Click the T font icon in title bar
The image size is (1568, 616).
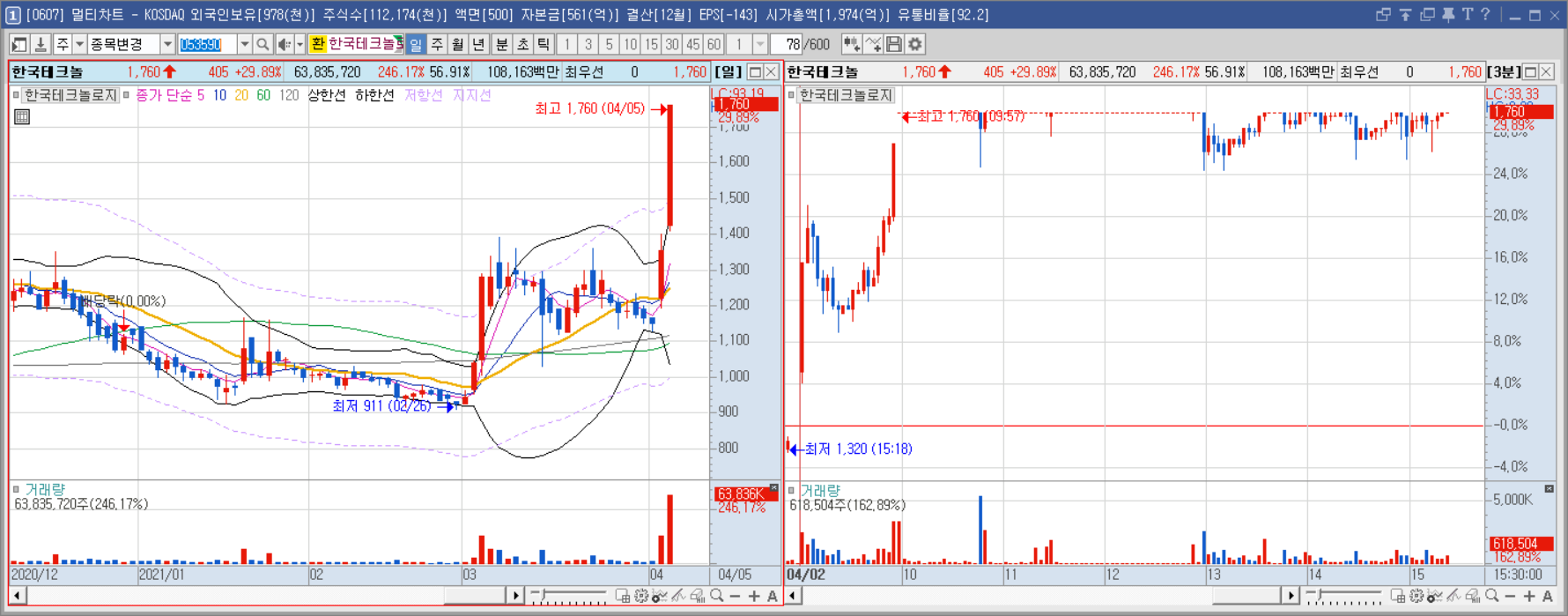coord(1467,14)
